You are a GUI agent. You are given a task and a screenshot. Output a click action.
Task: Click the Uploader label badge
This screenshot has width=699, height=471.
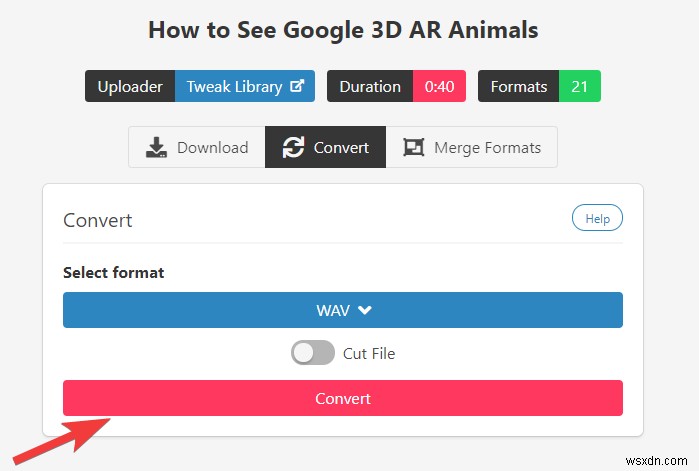(x=130, y=87)
